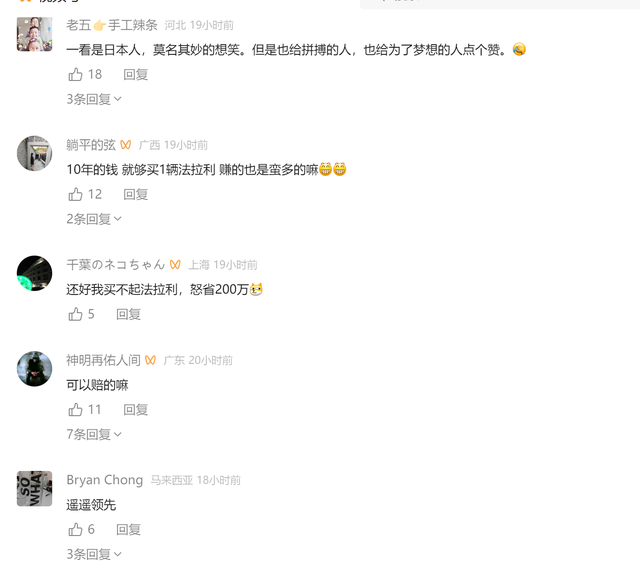Expand the 3条回复 under 老五's comment

[94, 99]
